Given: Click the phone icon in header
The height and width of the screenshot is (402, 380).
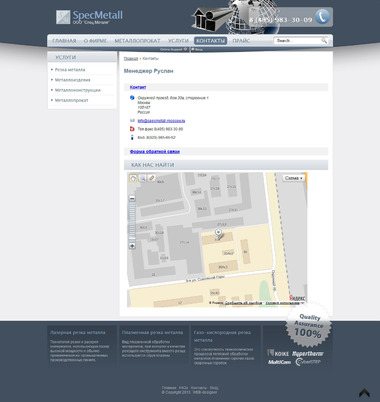Looking at the screenshot, I should point(322,17).
